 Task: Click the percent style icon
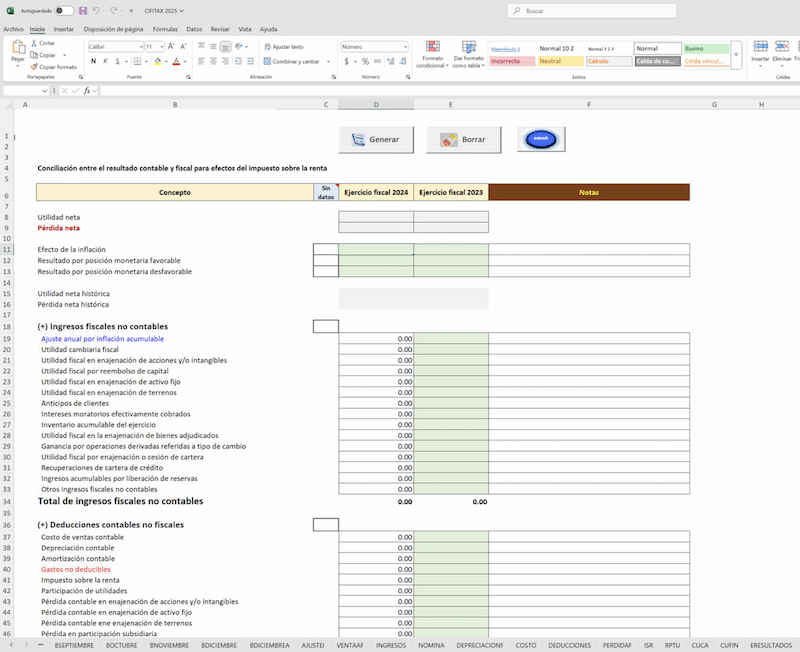pyautogui.click(x=365, y=61)
